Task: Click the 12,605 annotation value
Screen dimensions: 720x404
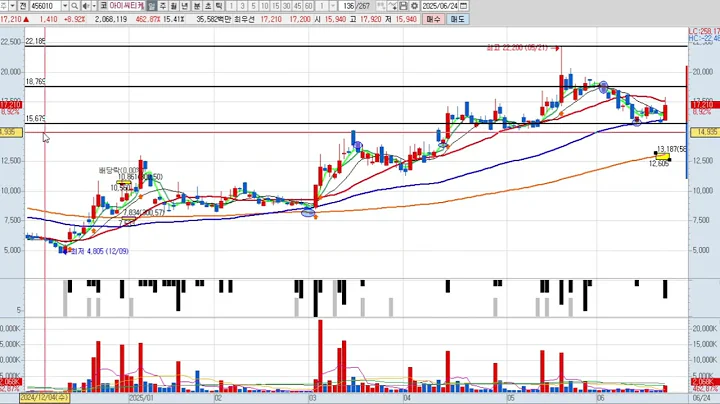Action: [658, 164]
